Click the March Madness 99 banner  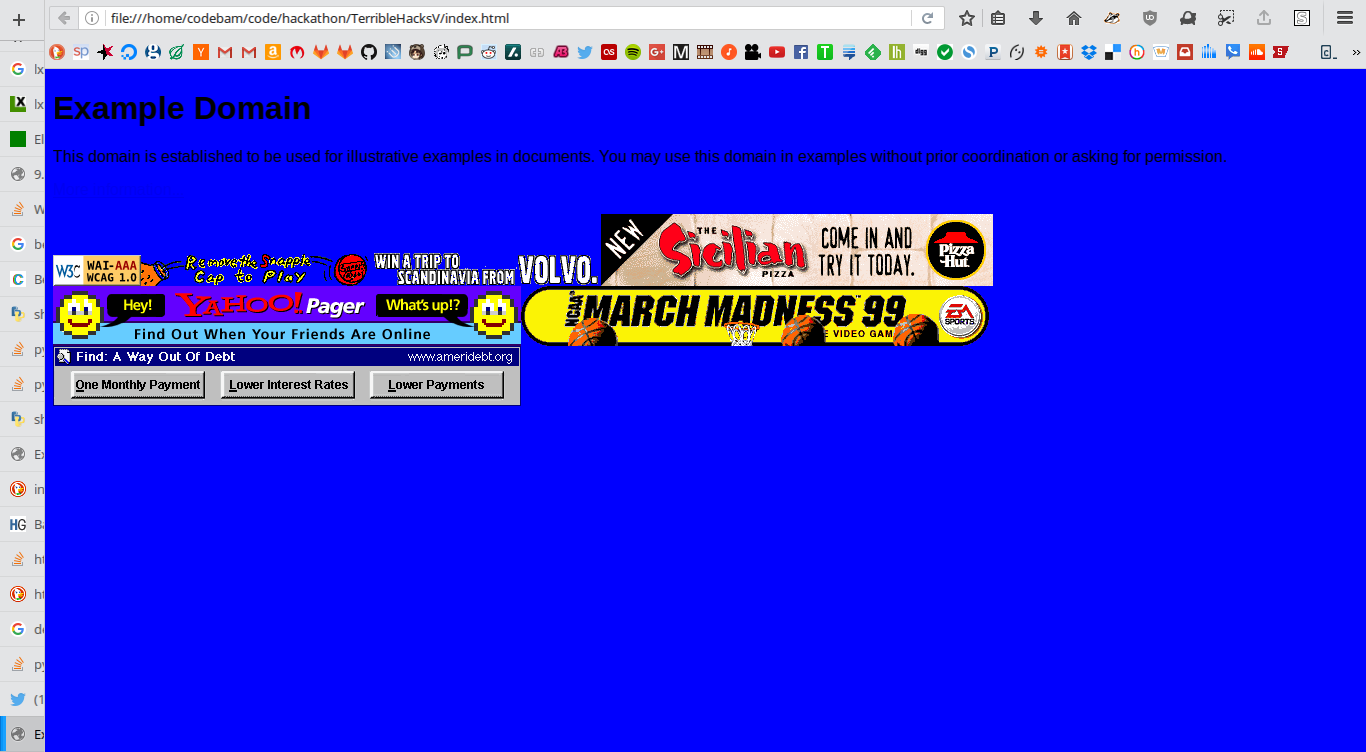click(x=755, y=316)
